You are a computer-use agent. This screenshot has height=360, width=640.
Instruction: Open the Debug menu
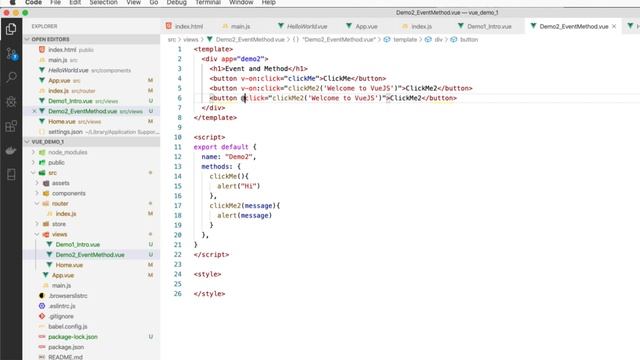click(x=176, y=2)
